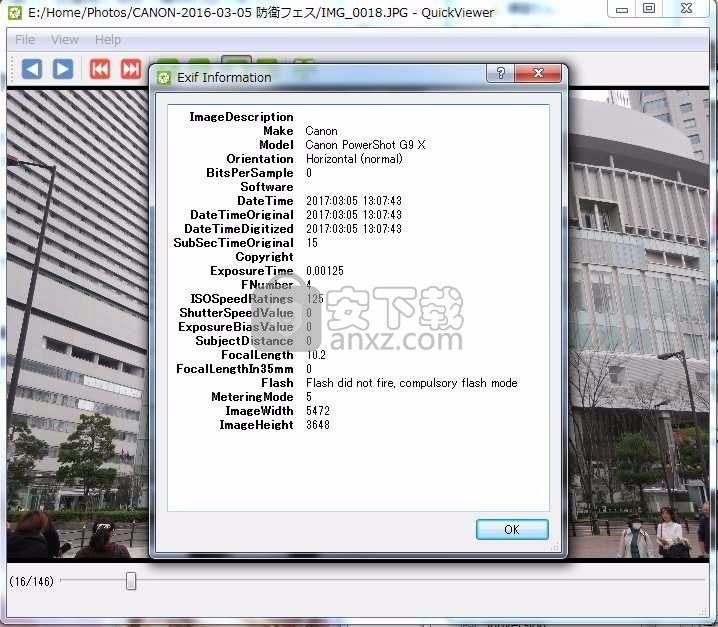Click the Copyright label
Image resolution: width=718 pixels, height=627 pixels.
coord(264,257)
